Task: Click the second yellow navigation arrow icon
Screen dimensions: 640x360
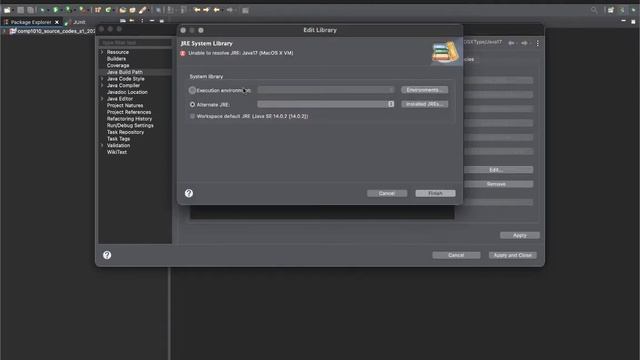Action: (206, 10)
